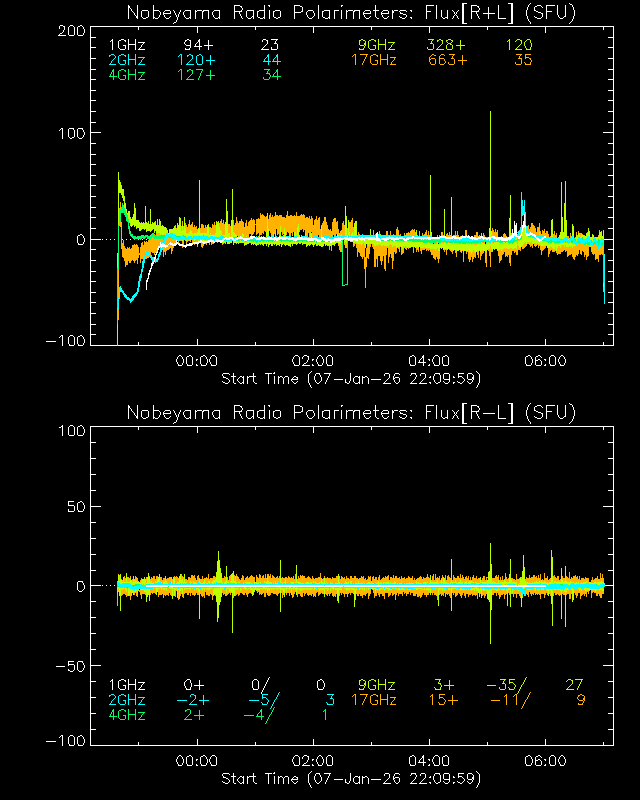This screenshot has width=640, height=800.
Task: Click the top plot's Start Time axis label
Action: [351, 378]
